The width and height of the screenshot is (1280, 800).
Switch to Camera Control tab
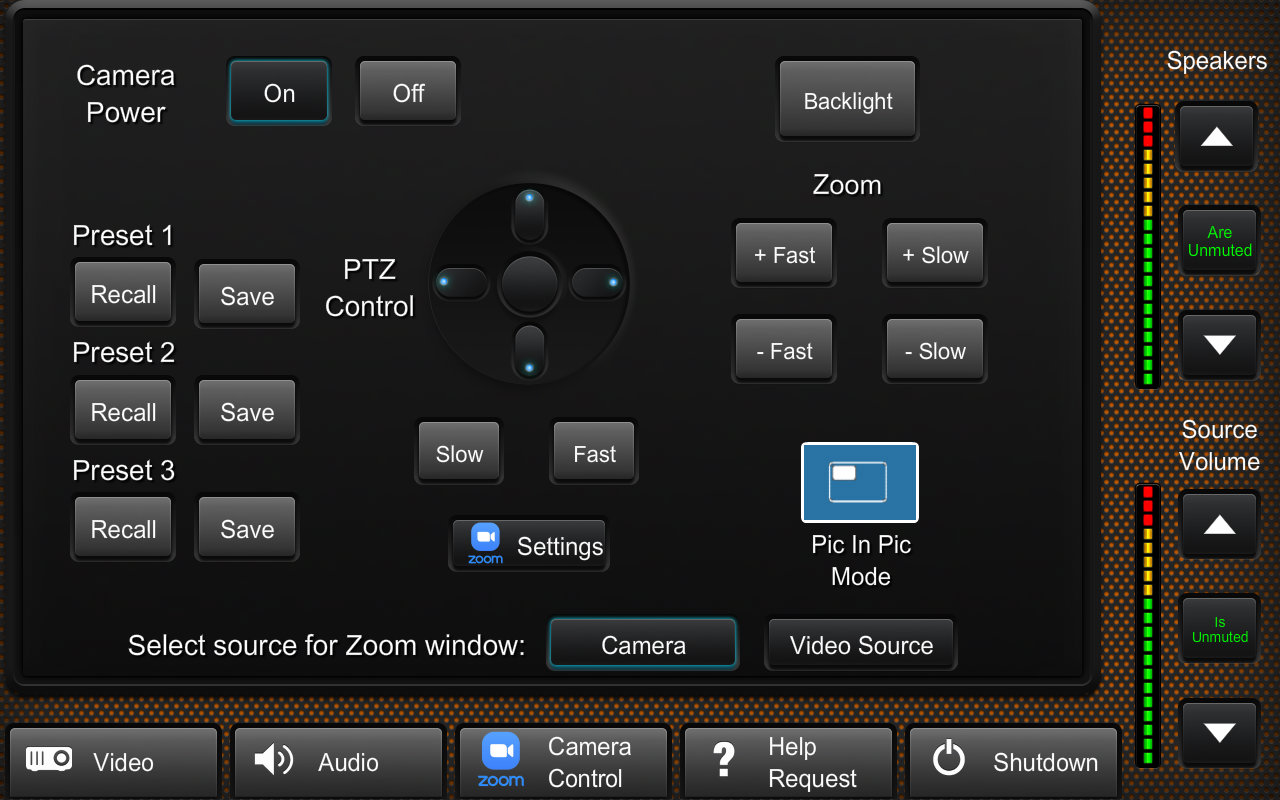coord(563,762)
